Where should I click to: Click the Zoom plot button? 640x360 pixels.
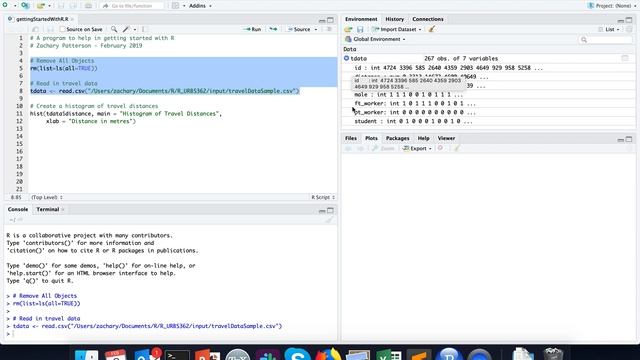point(383,149)
